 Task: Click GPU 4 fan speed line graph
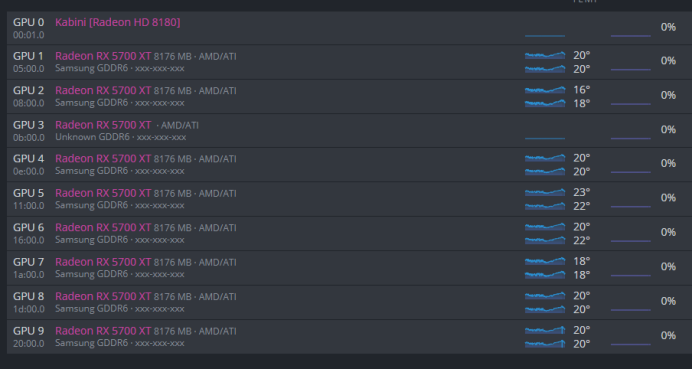tap(631, 172)
